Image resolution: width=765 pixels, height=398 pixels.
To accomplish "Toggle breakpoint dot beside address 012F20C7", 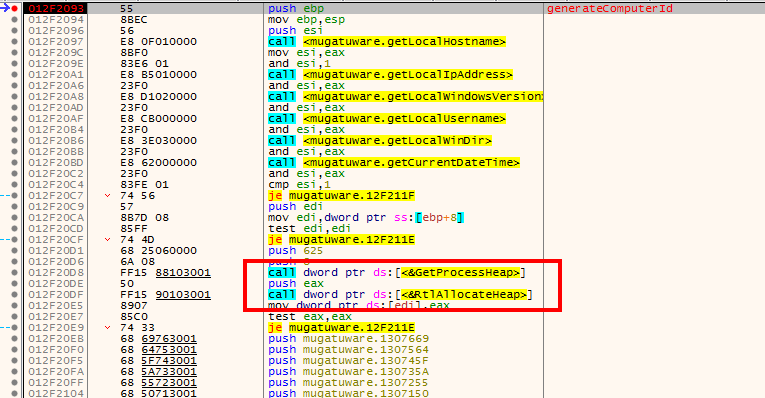I will pos(15,196).
